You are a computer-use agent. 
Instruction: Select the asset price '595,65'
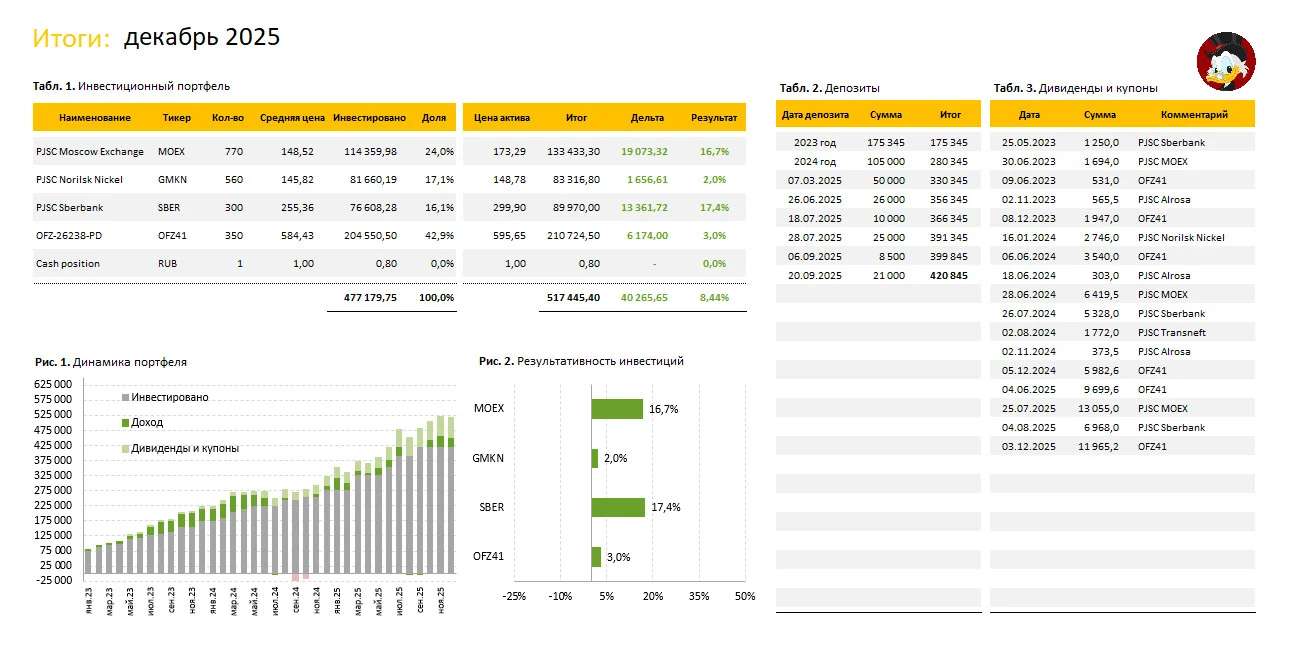click(x=510, y=235)
